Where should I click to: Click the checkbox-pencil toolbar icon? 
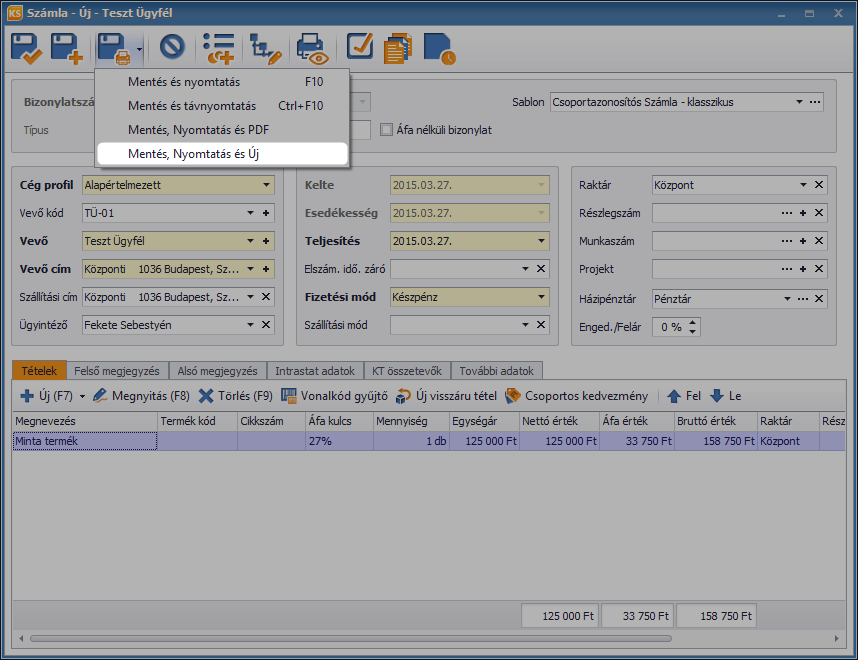point(360,47)
